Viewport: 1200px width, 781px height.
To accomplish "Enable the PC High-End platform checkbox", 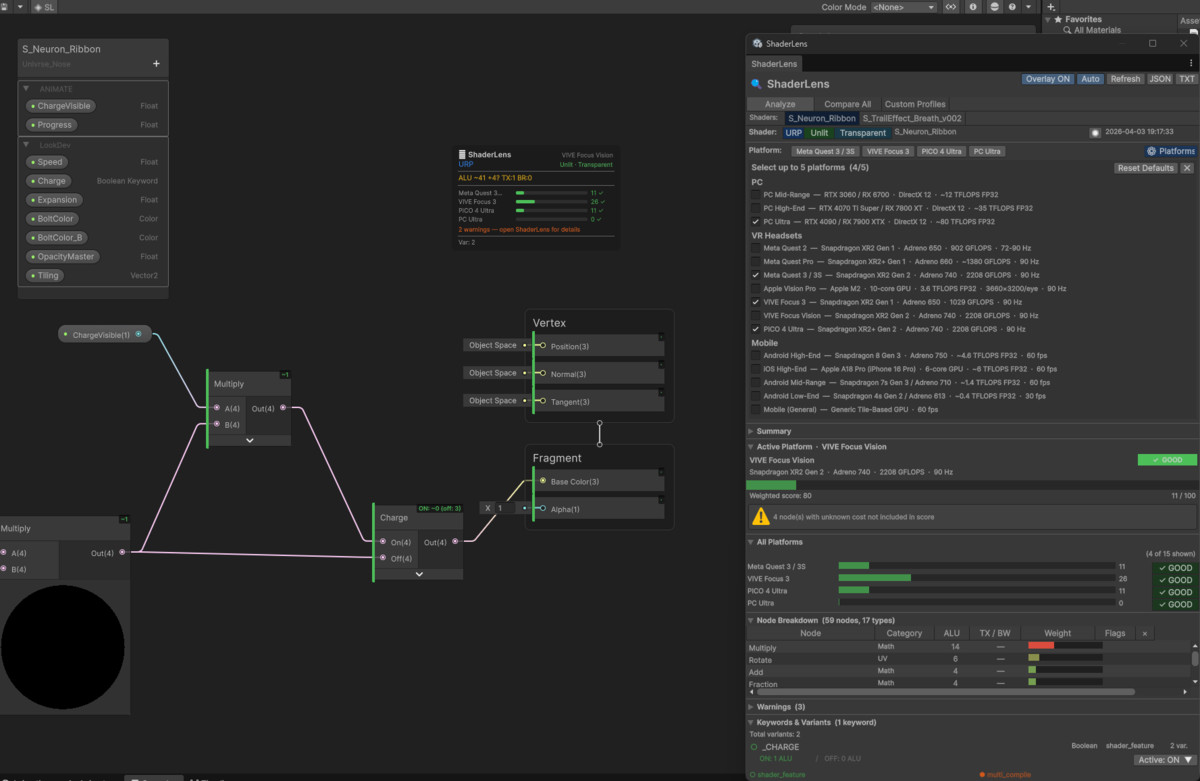I will pos(756,208).
